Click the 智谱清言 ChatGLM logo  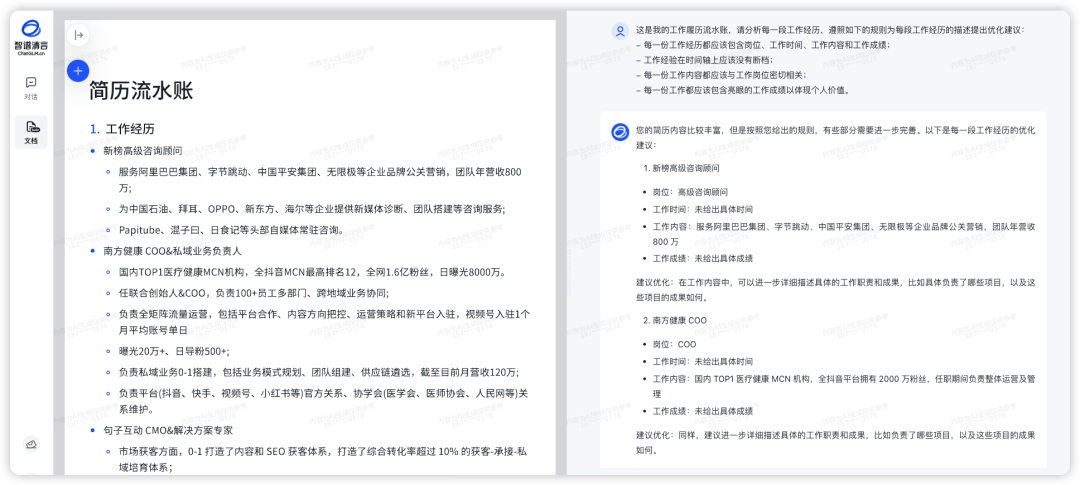pos(31,38)
